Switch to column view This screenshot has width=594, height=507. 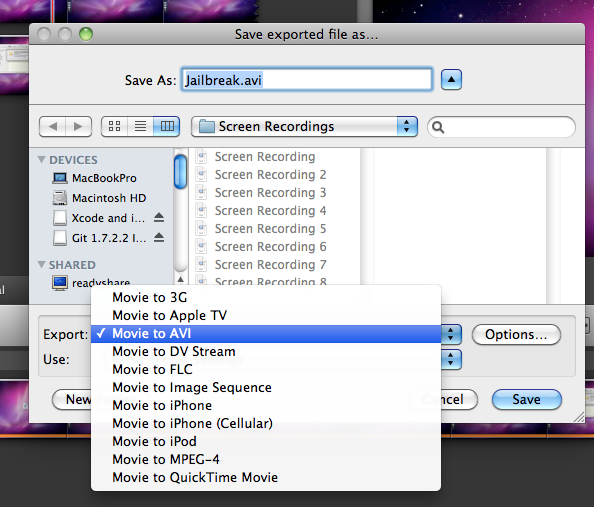click(x=167, y=126)
